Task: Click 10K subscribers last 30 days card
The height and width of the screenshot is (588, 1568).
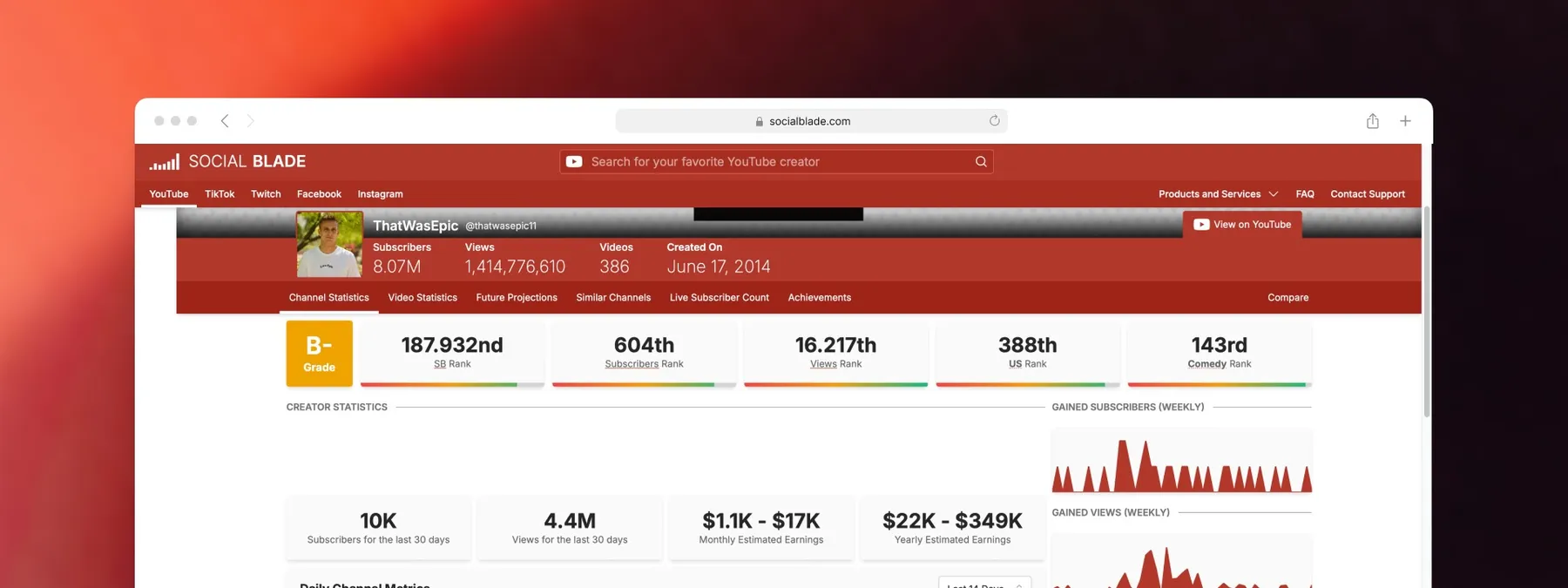Action: (378, 528)
